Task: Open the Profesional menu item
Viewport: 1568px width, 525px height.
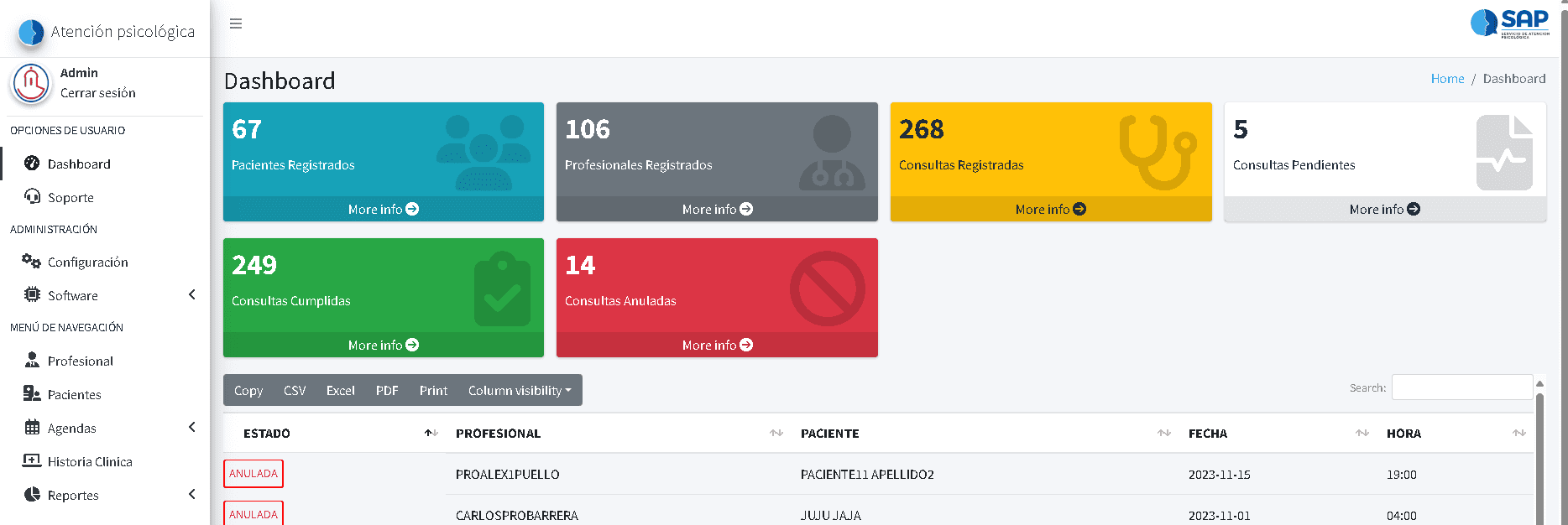Action: (x=105, y=361)
